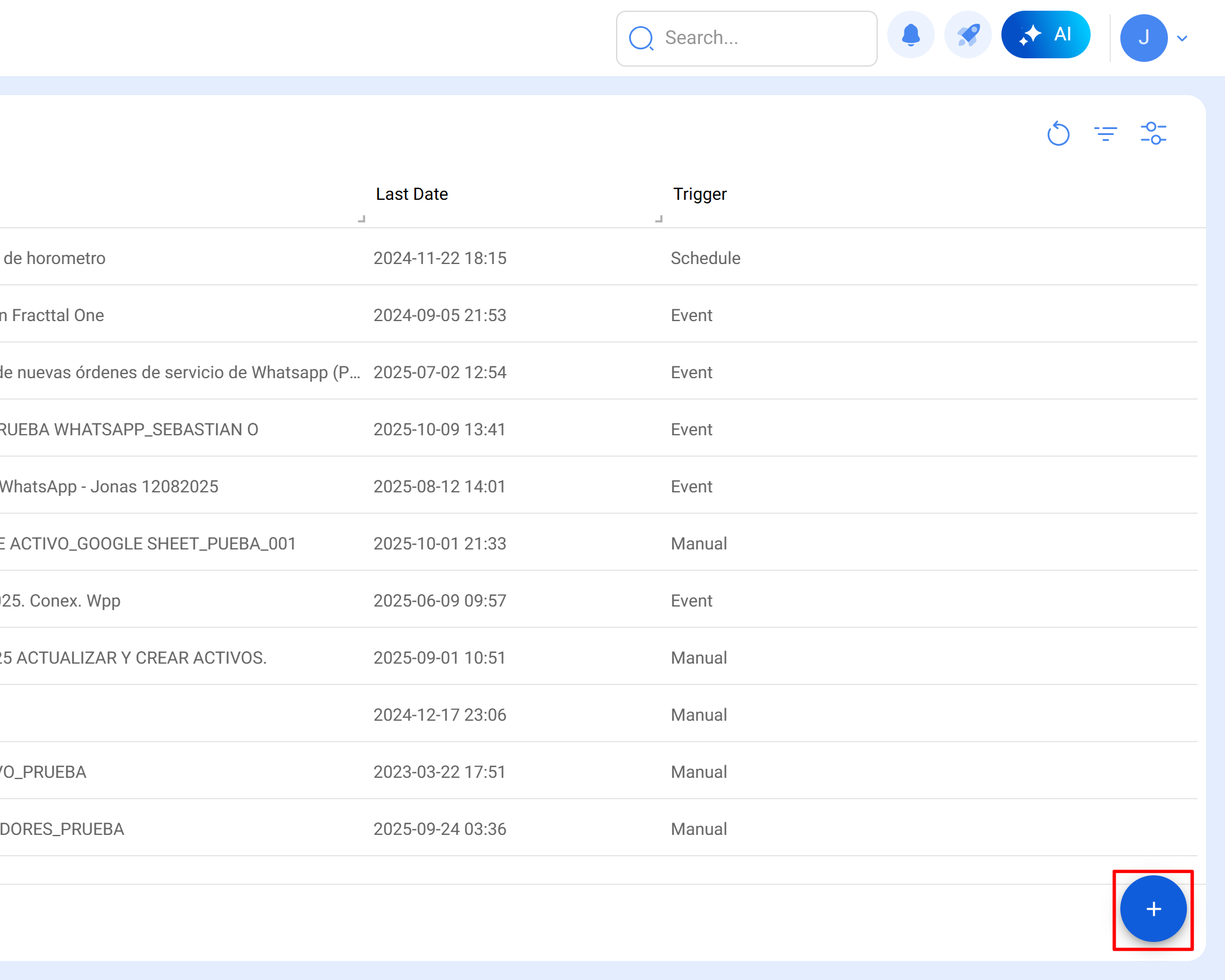Image resolution: width=1225 pixels, height=980 pixels.
Task: Open the horometro Schedule row
Action: (x=54, y=258)
